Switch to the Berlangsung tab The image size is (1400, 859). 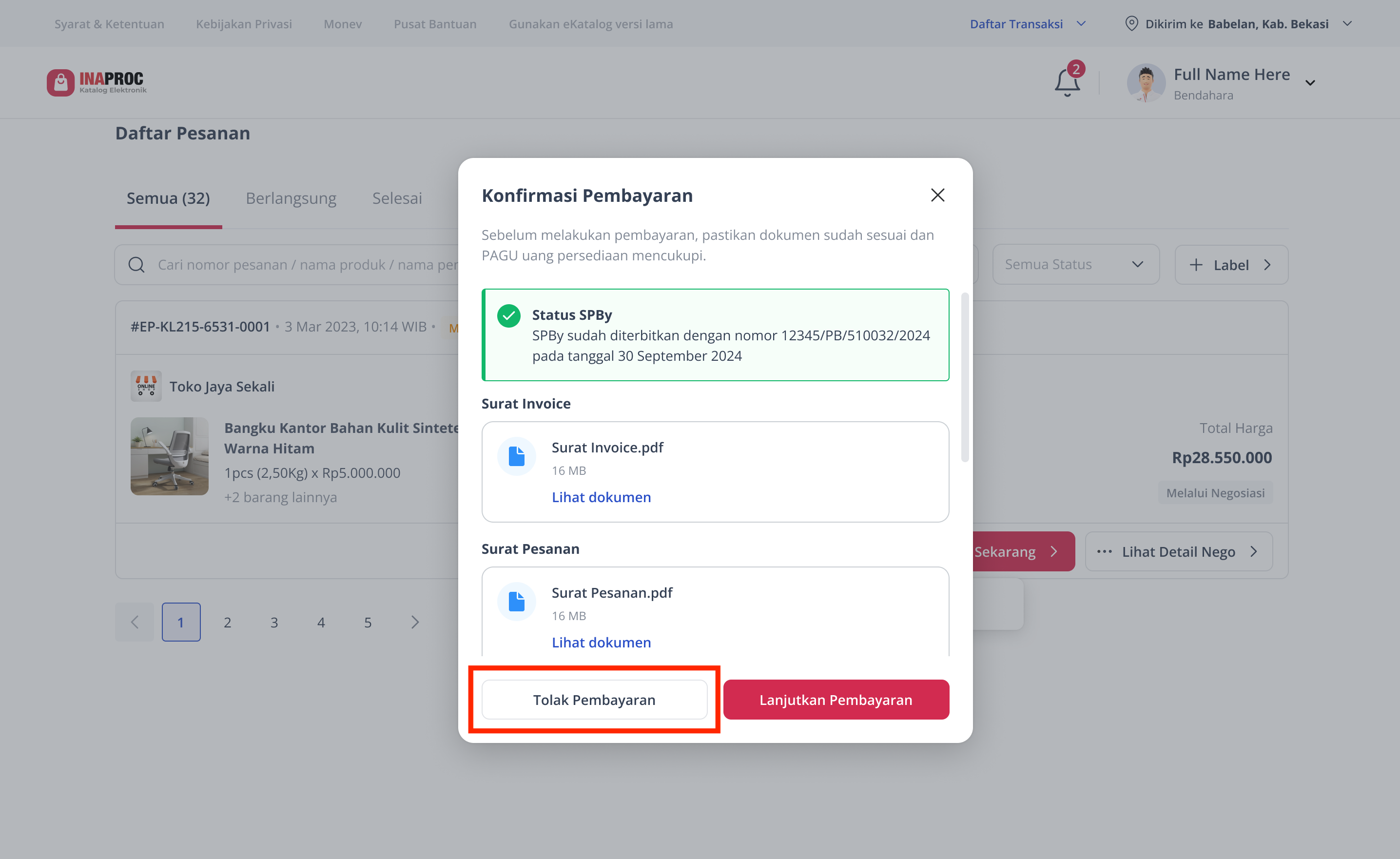pyautogui.click(x=291, y=198)
